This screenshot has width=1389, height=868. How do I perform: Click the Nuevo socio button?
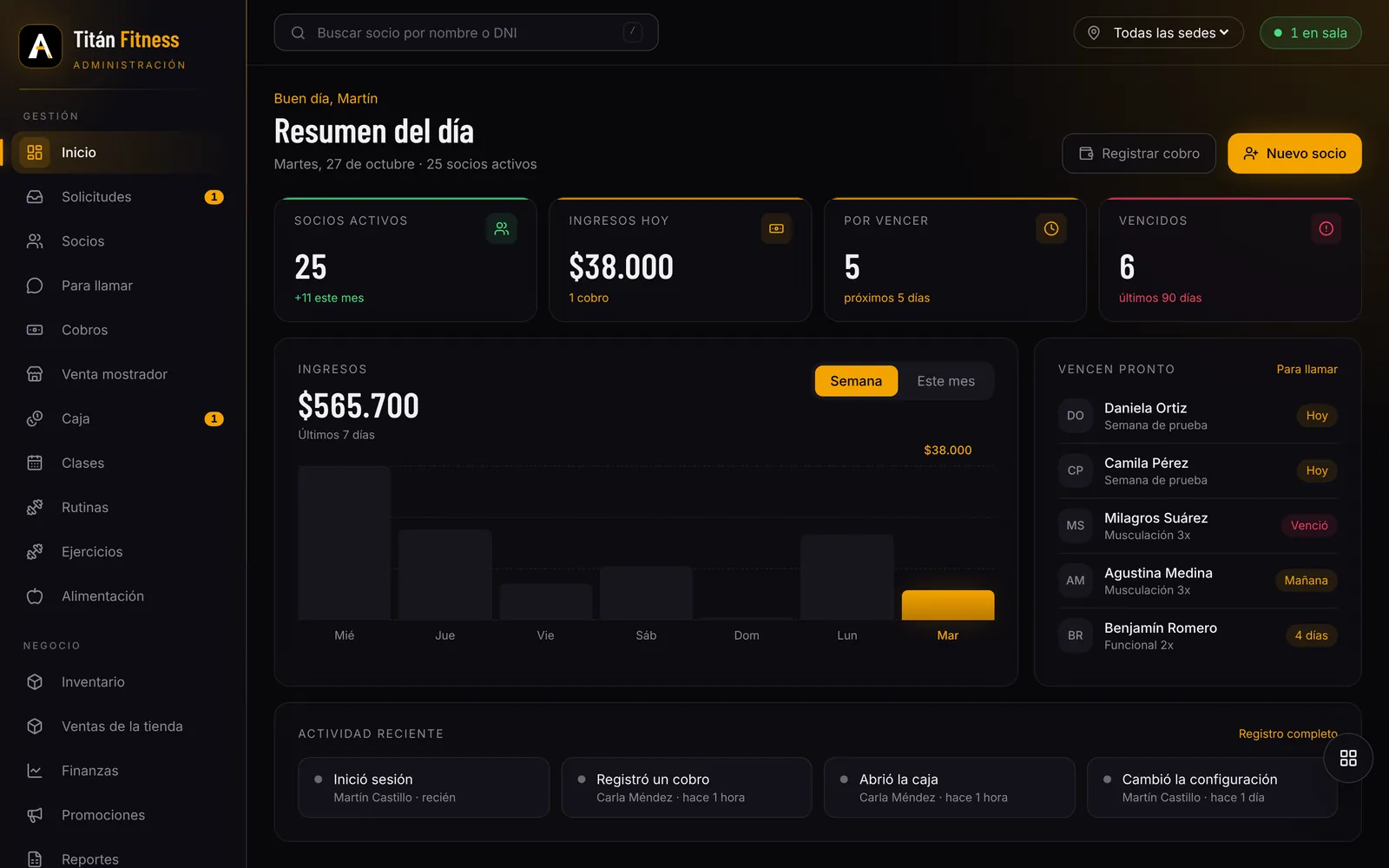coord(1294,154)
